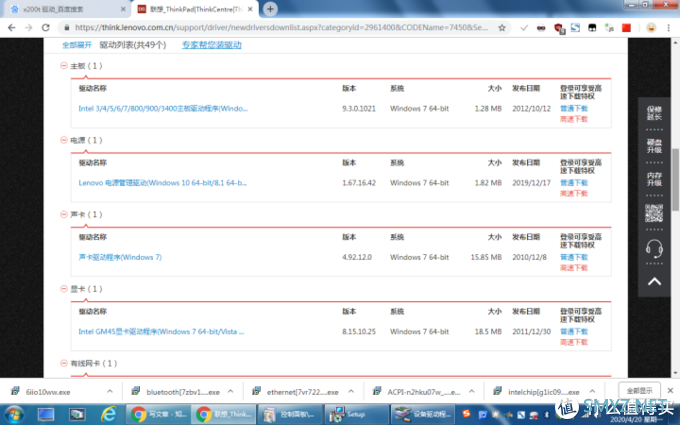The height and width of the screenshot is (425, 680).
Task: Click high-speed download for chipset driver 9.3.0.1021
Action: tap(574, 119)
